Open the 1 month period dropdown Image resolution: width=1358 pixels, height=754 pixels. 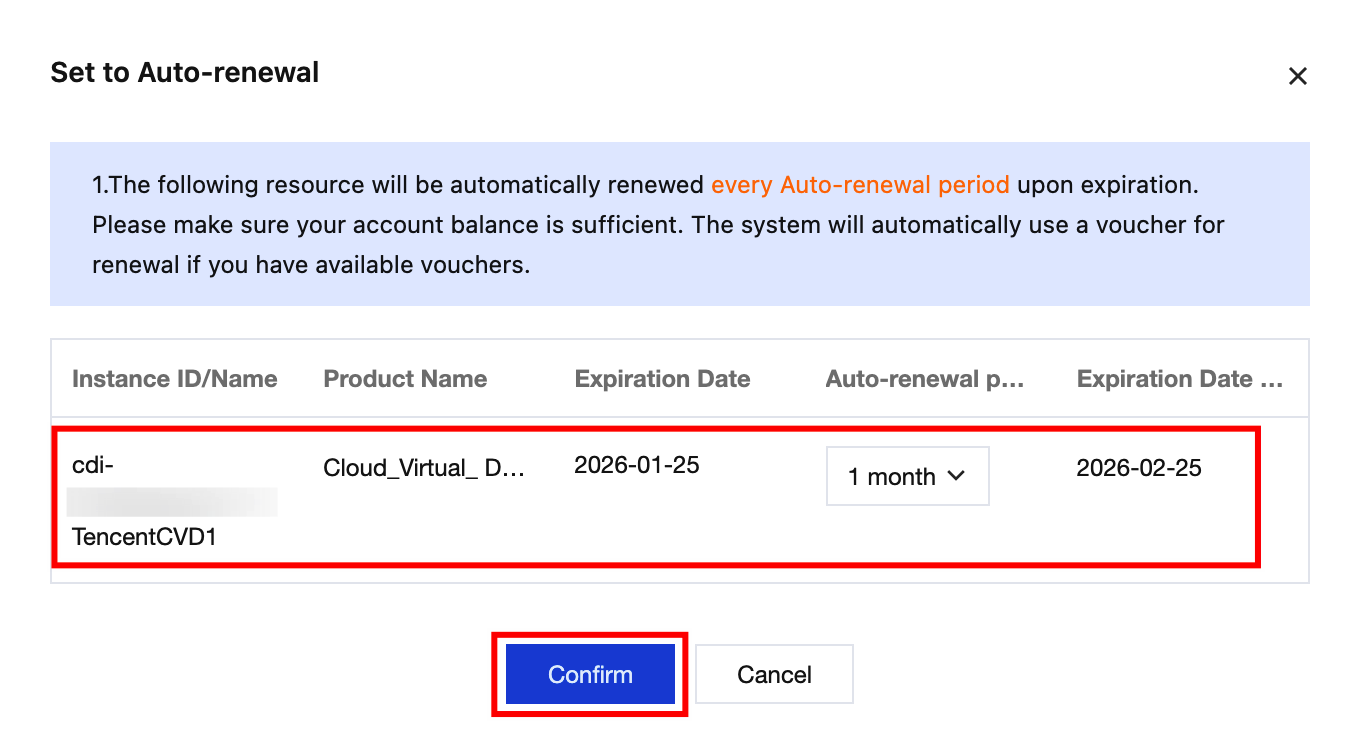pyautogui.click(x=906, y=477)
